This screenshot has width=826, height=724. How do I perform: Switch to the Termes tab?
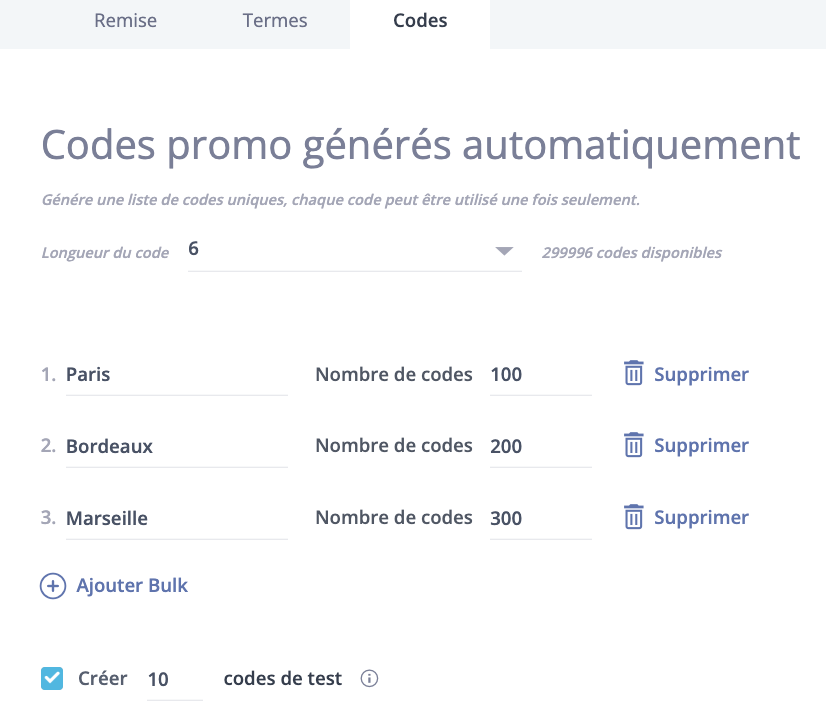pyautogui.click(x=275, y=21)
